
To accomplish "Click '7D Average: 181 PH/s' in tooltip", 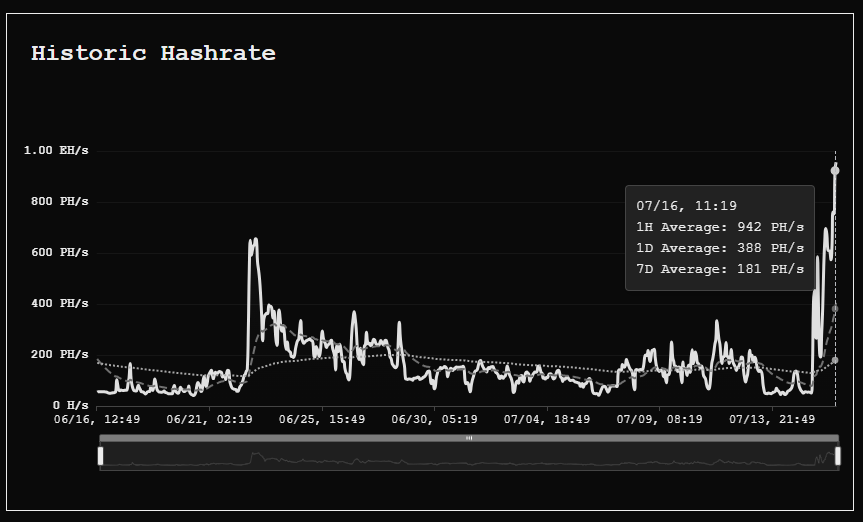I will [720, 269].
